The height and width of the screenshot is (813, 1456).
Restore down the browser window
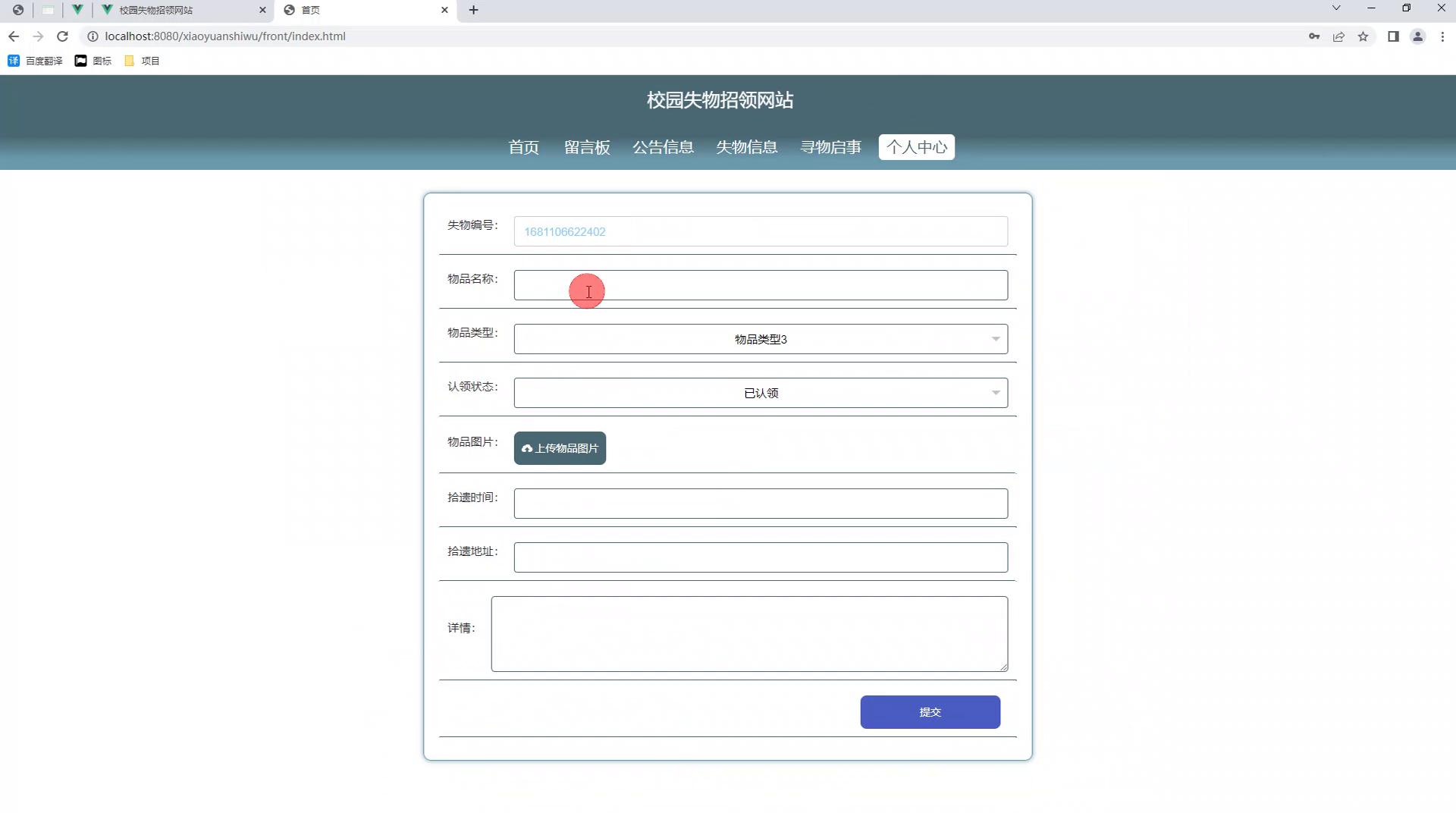(1406, 8)
